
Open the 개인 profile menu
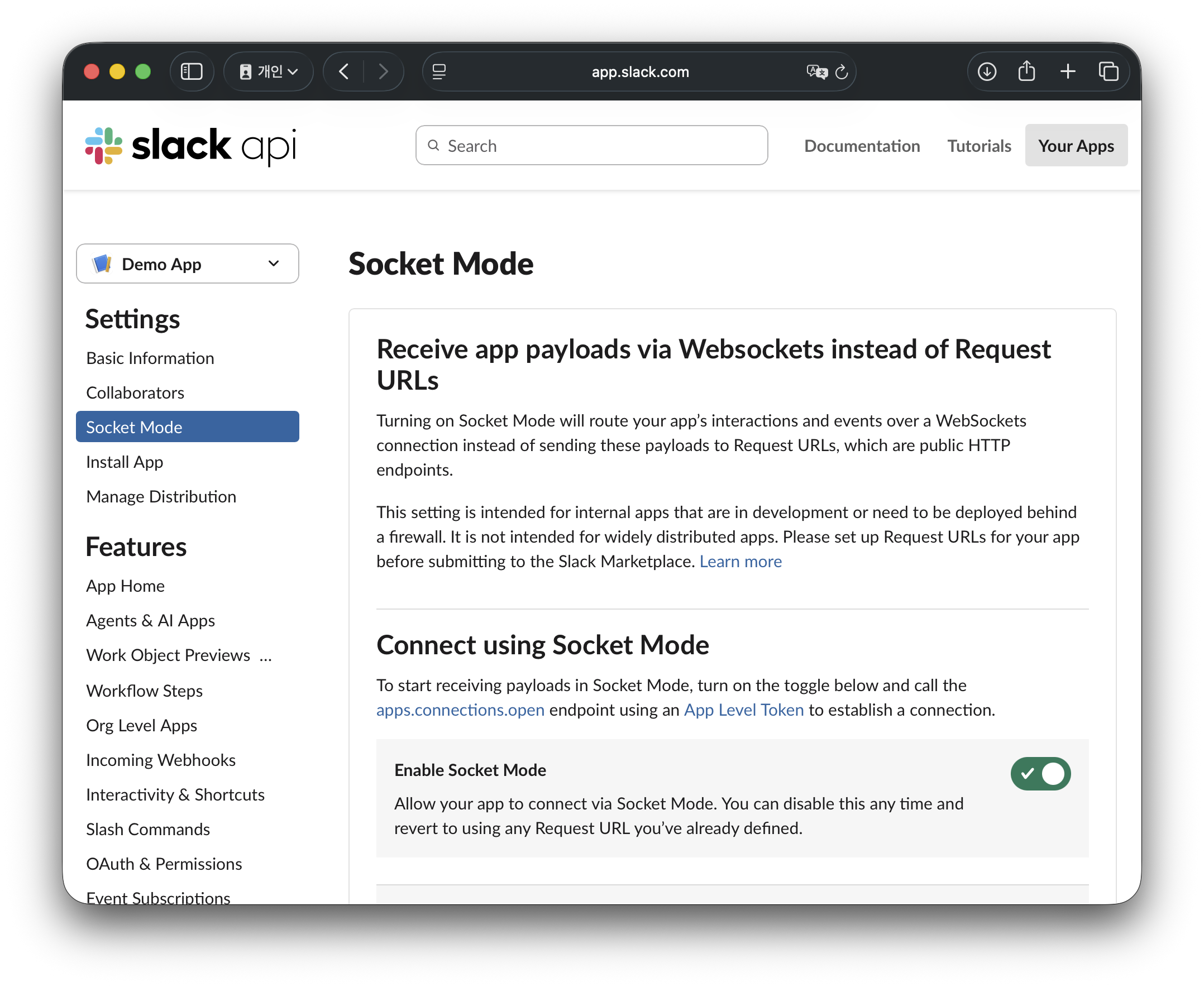[269, 71]
